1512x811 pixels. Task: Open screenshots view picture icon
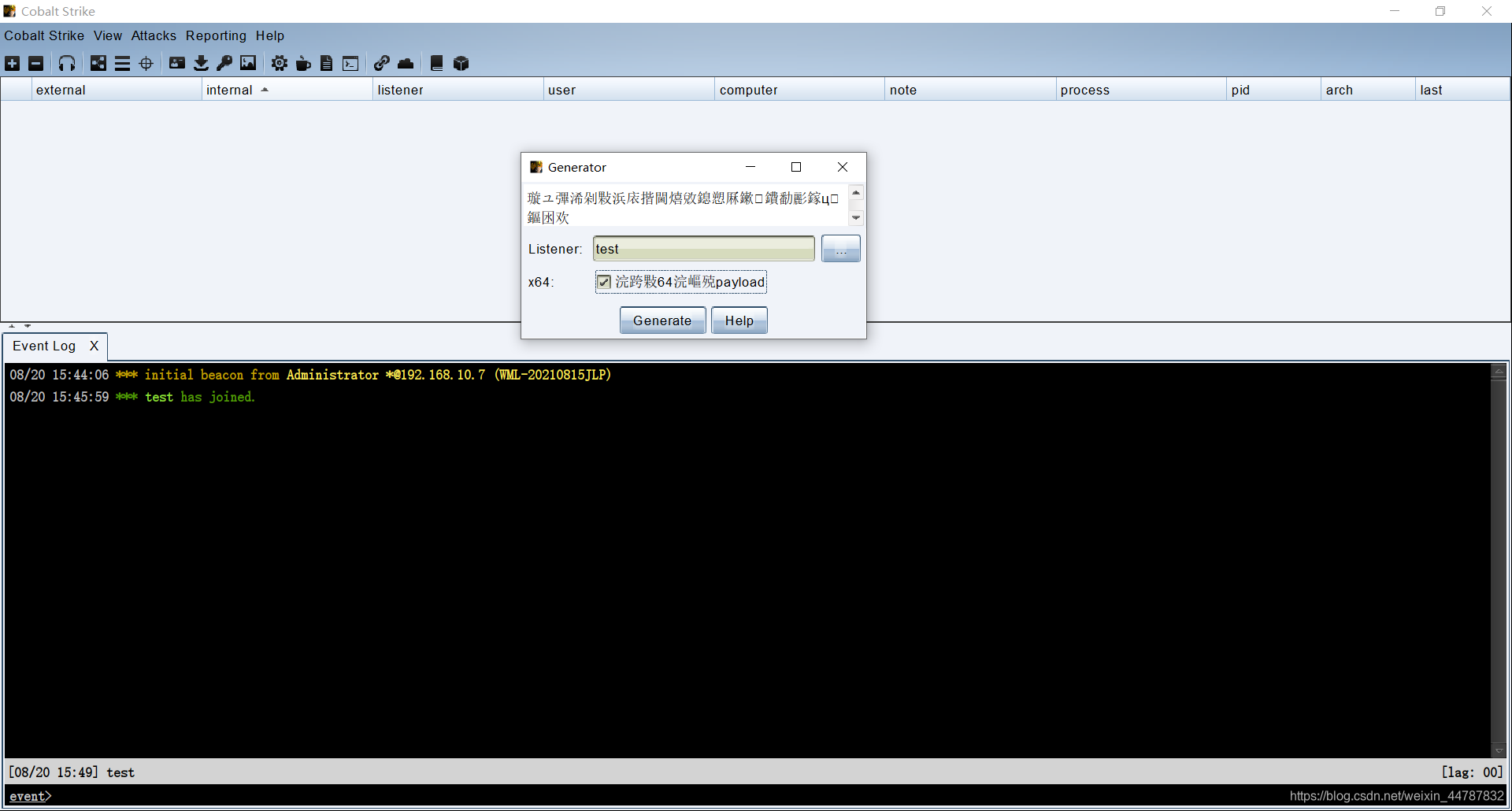tap(248, 64)
